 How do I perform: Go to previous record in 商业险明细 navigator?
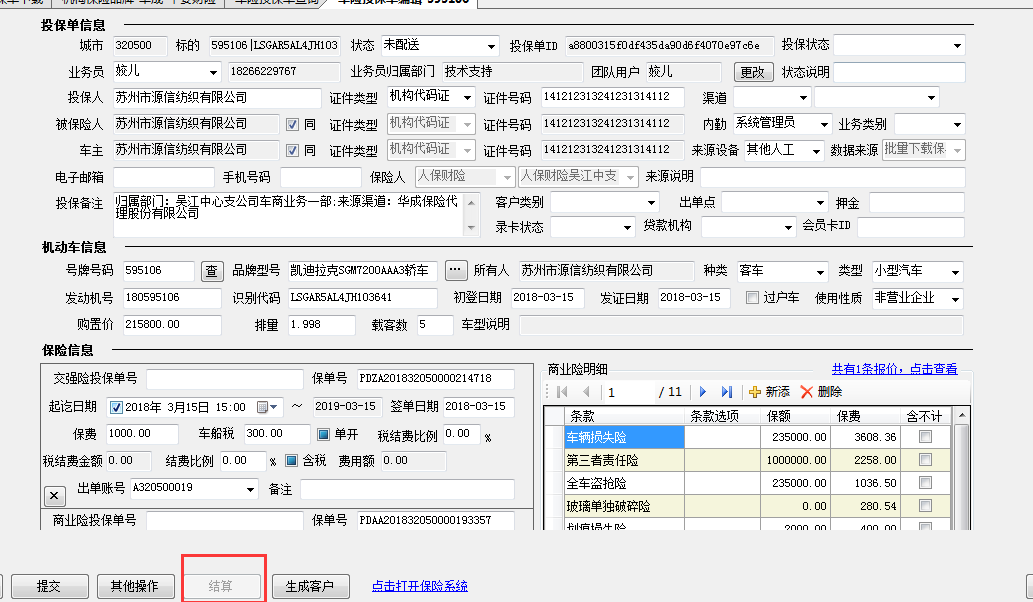pyautogui.click(x=586, y=392)
